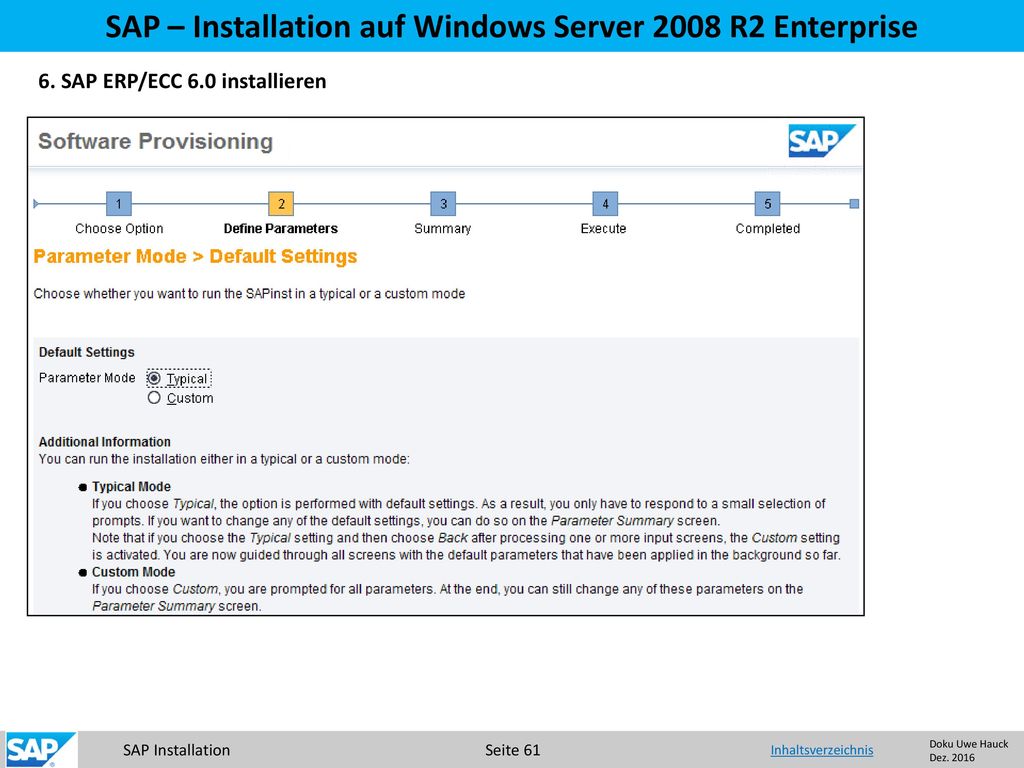The width and height of the screenshot is (1024, 768).
Task: Click step 5 Completed marker
Action: (x=767, y=204)
